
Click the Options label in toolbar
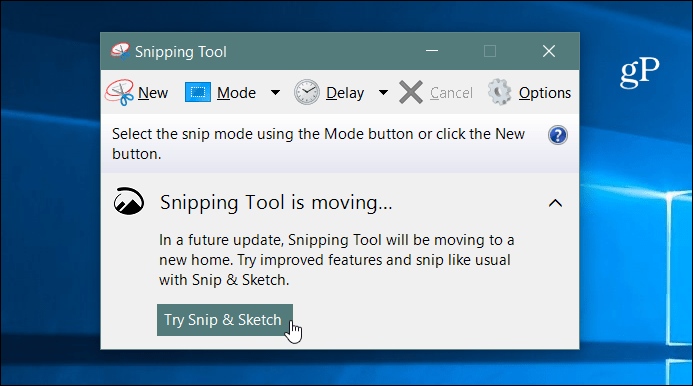tap(545, 93)
